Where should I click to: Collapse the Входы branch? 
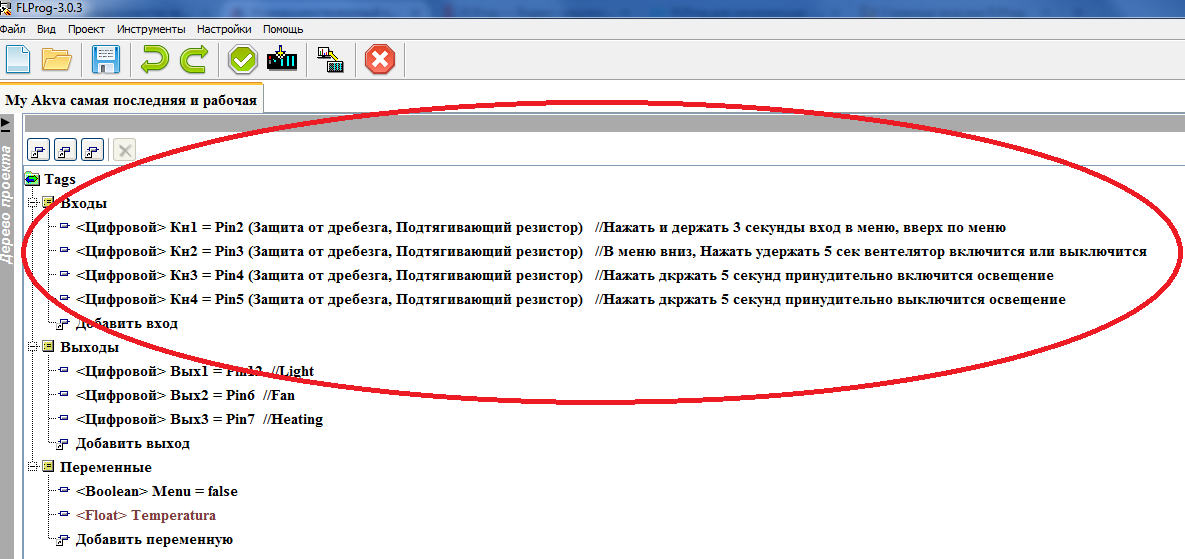tap(32, 203)
